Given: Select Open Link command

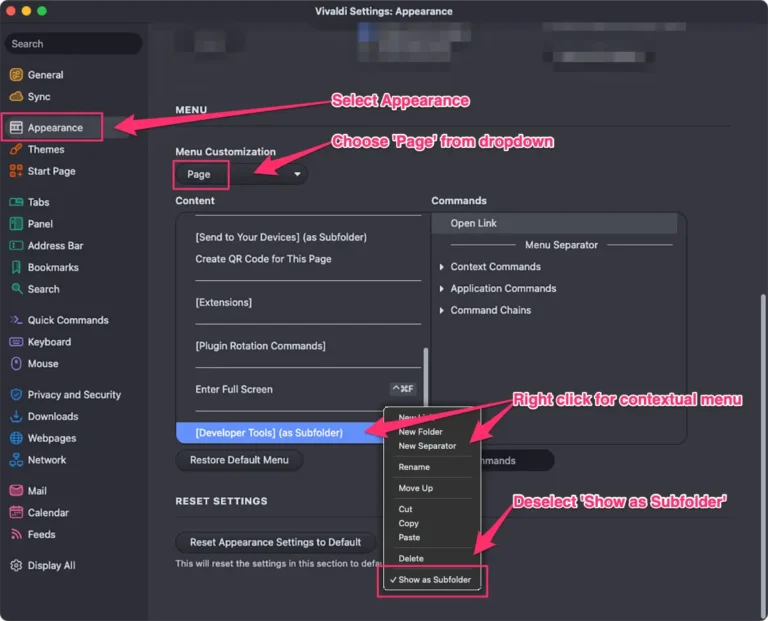Looking at the screenshot, I should tap(554, 223).
